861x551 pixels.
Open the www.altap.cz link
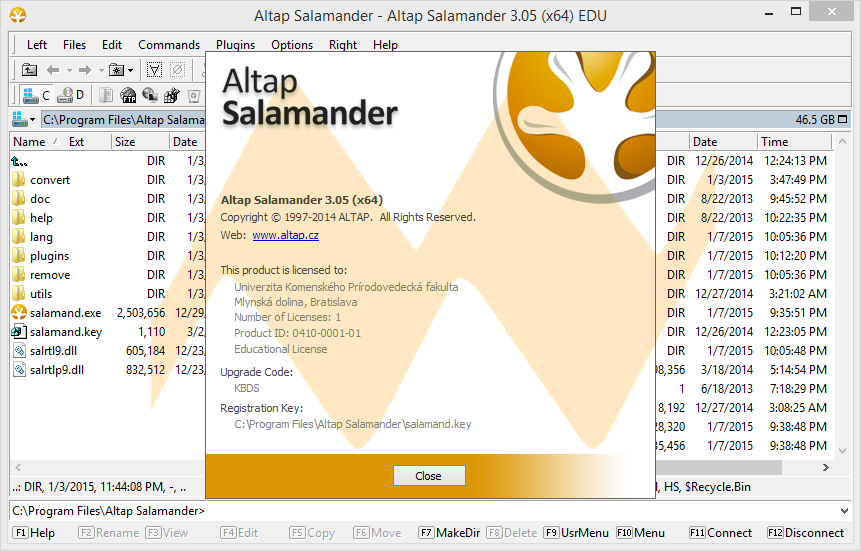tap(286, 235)
